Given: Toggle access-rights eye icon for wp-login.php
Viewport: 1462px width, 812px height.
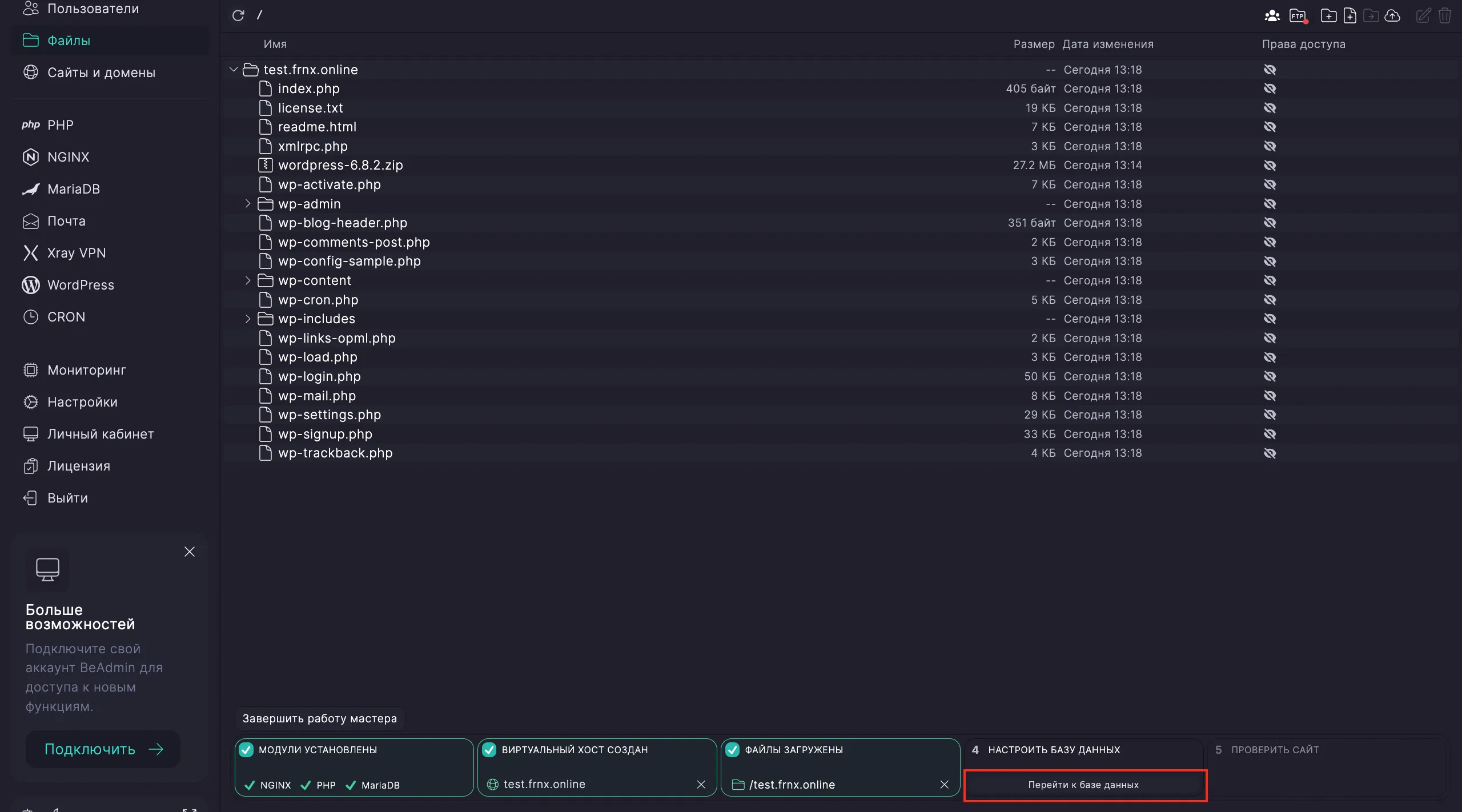Looking at the screenshot, I should coord(1270,376).
